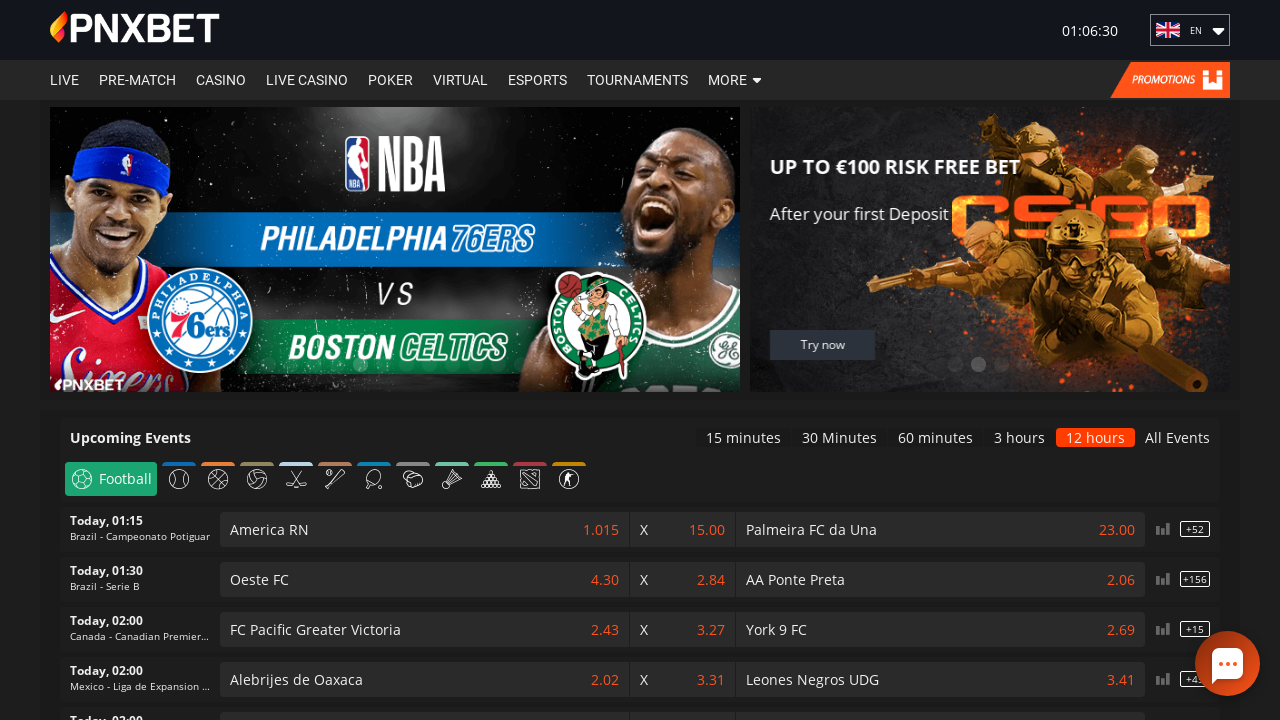This screenshot has width=1280, height=720.
Task: Click the PNXBET logo
Action: (x=135, y=28)
